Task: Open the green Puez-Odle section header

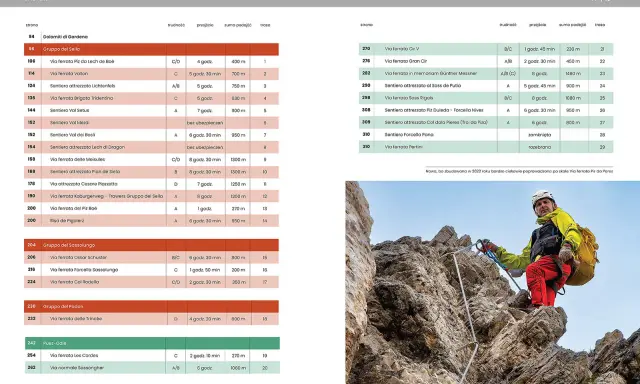Action: coord(152,343)
